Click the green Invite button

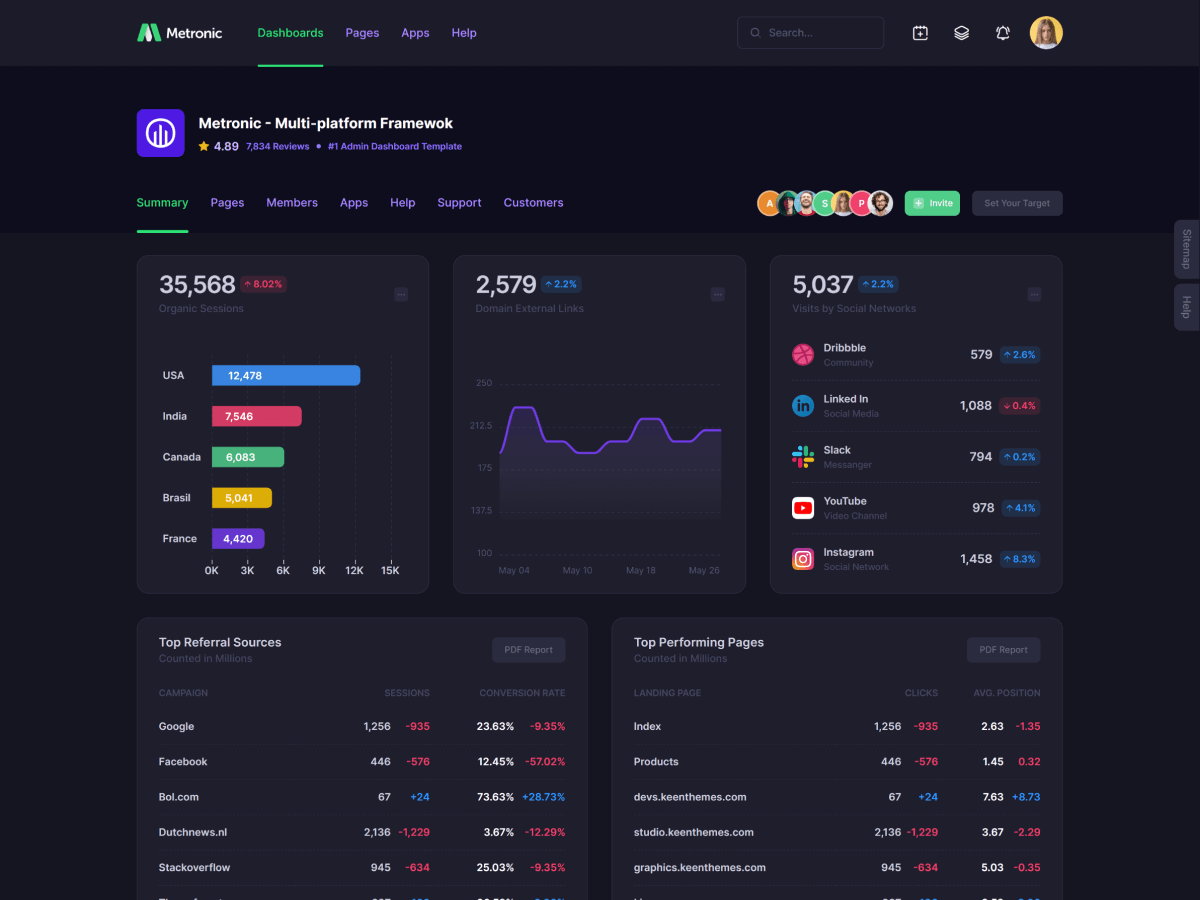pyautogui.click(x=932, y=203)
